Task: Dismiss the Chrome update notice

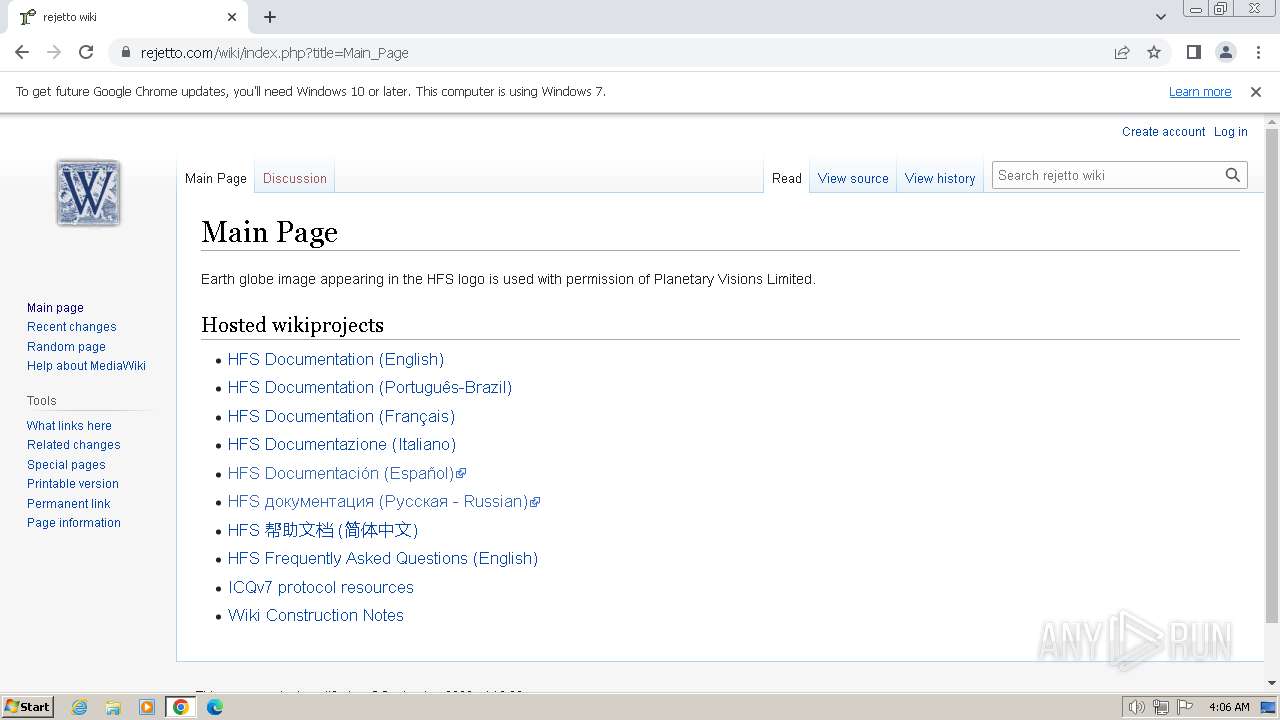Action: [x=1256, y=91]
